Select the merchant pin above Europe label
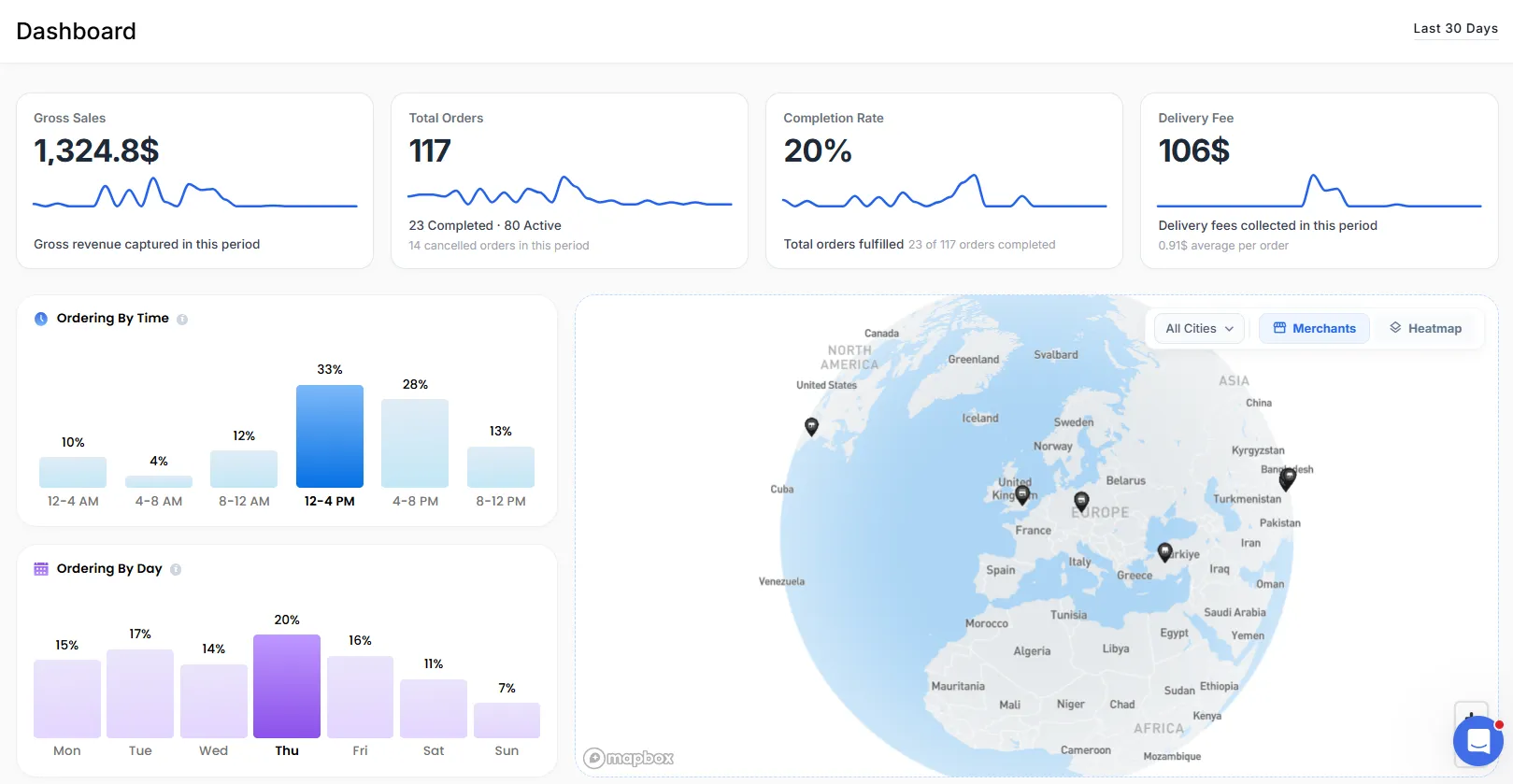1513x784 pixels. [1081, 501]
